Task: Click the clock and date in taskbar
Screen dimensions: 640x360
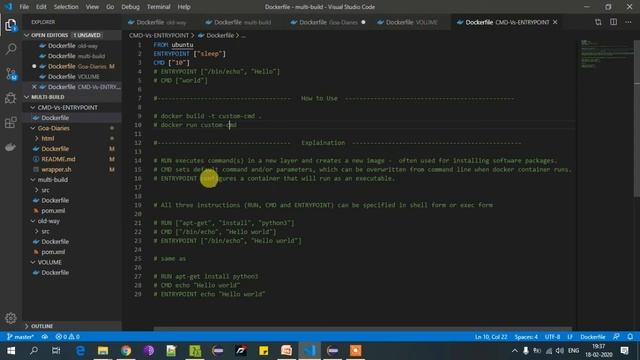Action: click(599, 351)
